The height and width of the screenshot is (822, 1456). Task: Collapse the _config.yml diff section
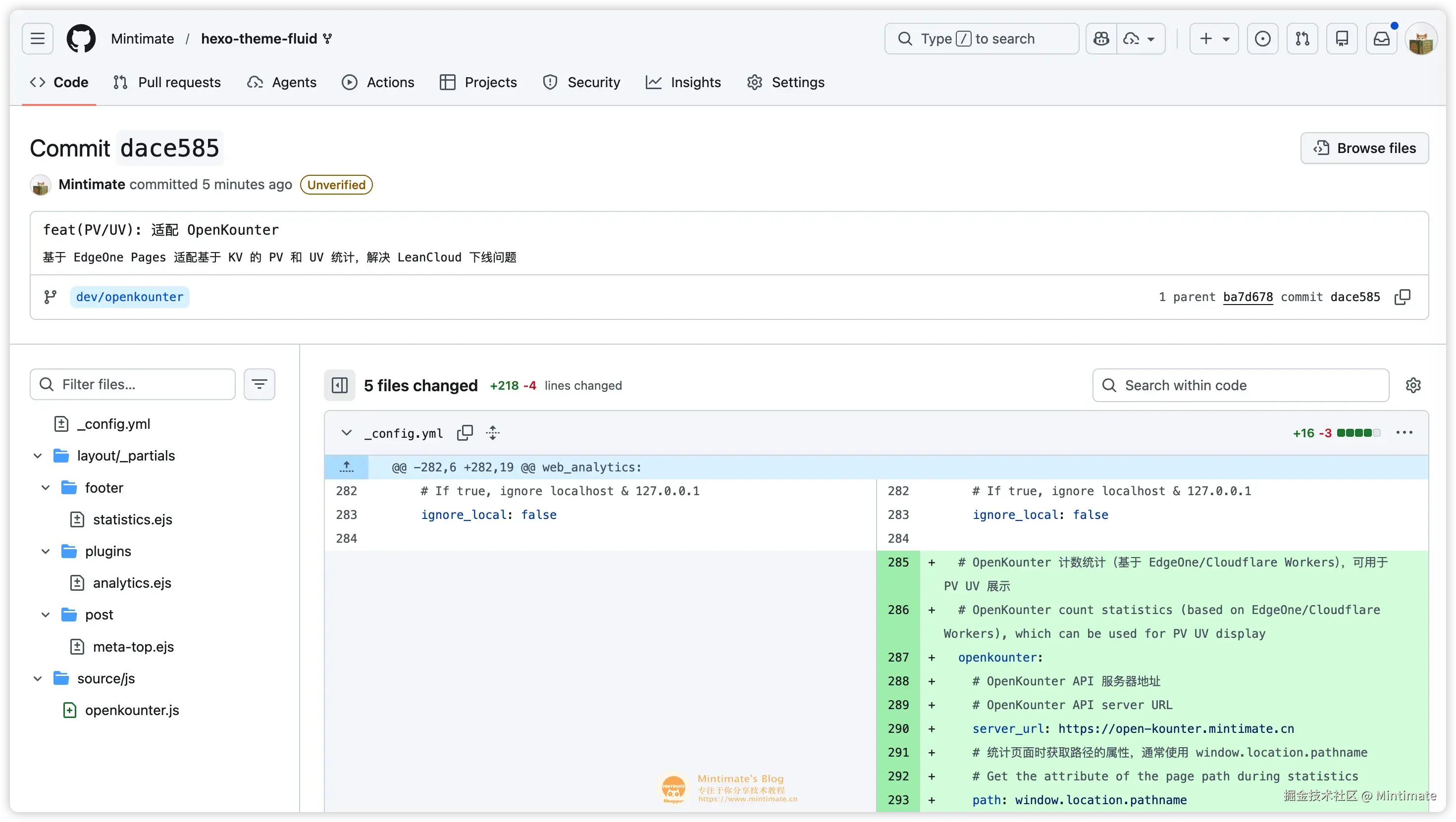coord(347,433)
